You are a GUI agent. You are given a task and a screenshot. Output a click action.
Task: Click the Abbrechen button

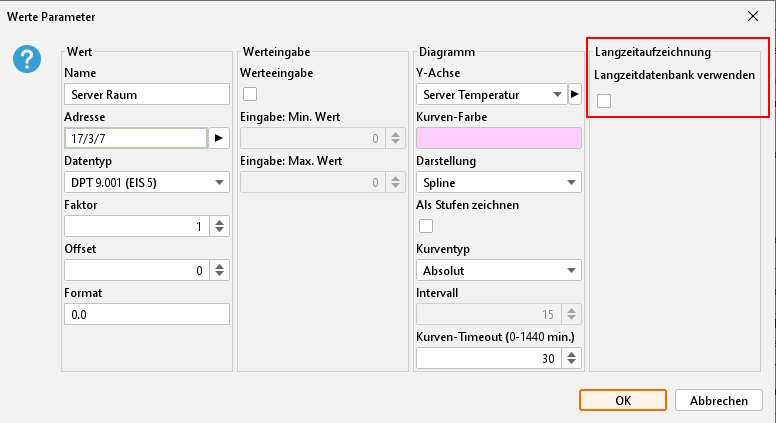tap(718, 400)
